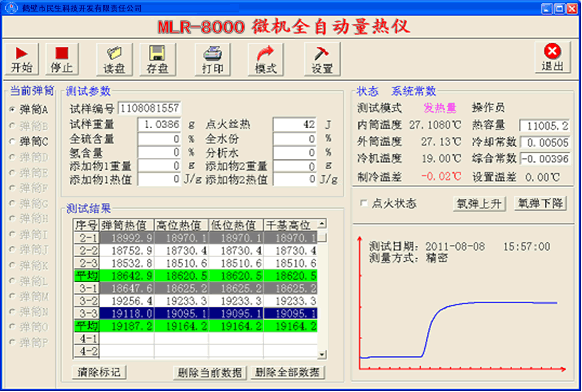
Task: Click the 综合常数 field showing -0.00396
Action: 545,159
